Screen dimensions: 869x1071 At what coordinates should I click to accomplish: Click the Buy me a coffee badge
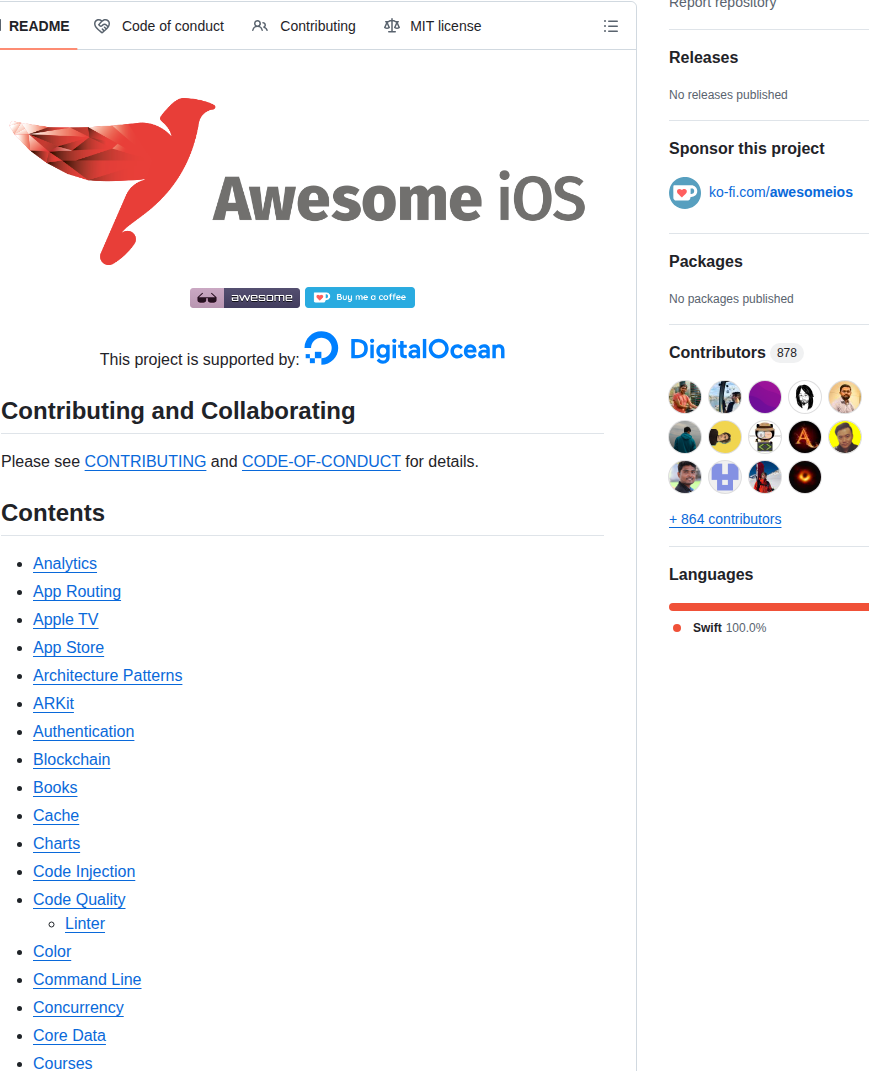(359, 298)
